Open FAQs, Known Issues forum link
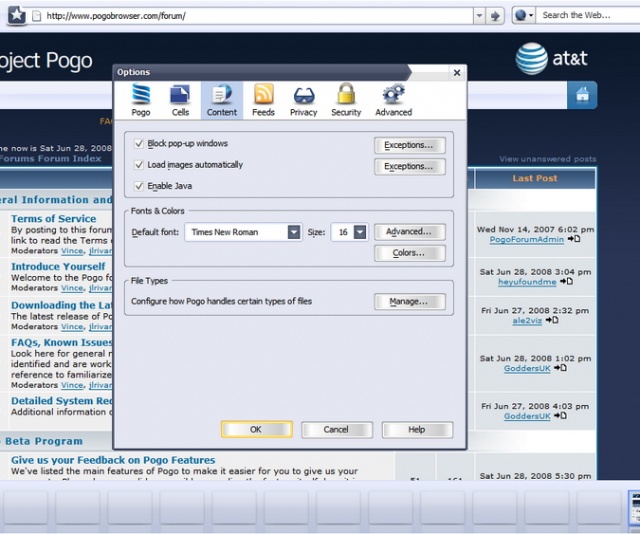Image resolution: width=640 pixels, height=534 pixels. (62, 343)
